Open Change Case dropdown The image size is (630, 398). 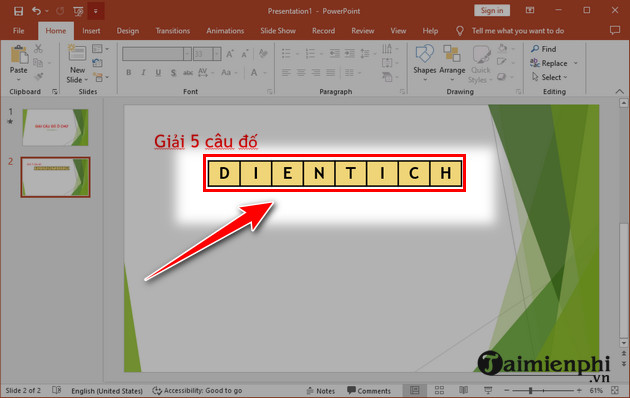point(229,73)
